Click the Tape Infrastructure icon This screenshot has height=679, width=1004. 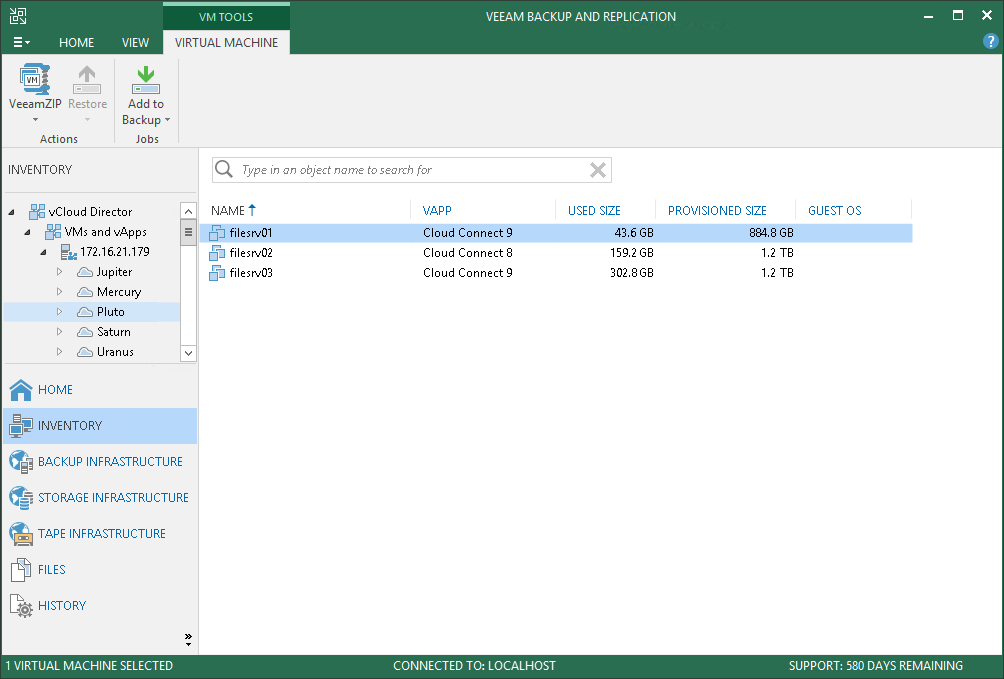coord(20,534)
